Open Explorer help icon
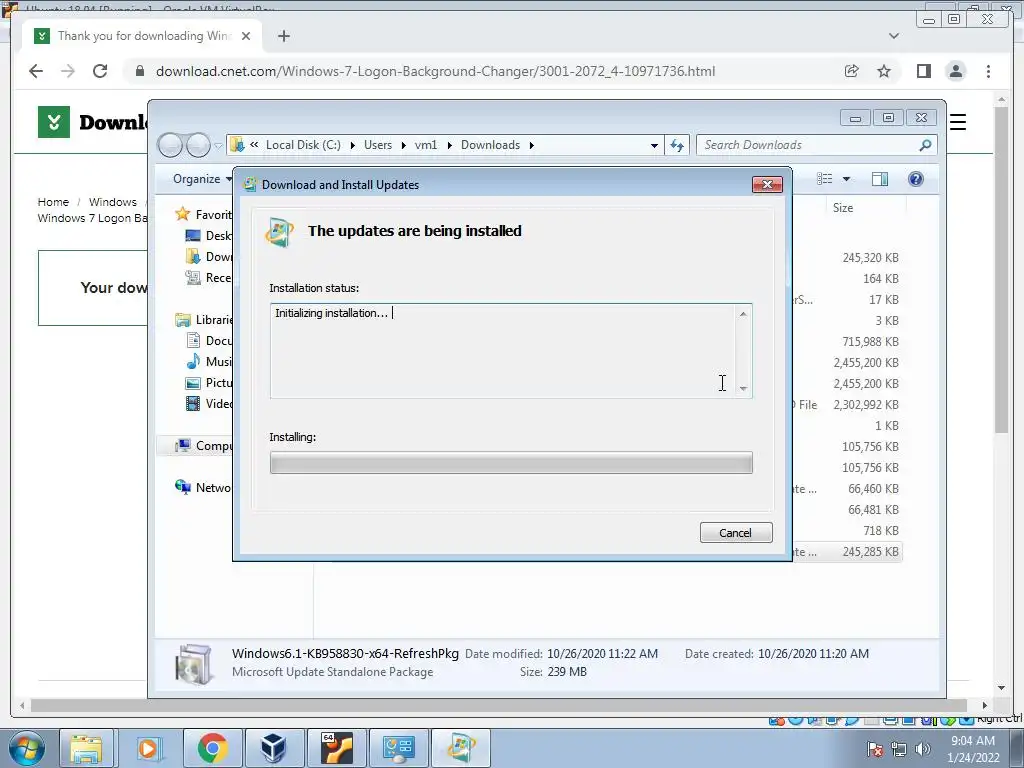The width and height of the screenshot is (1024, 768). tap(916, 179)
